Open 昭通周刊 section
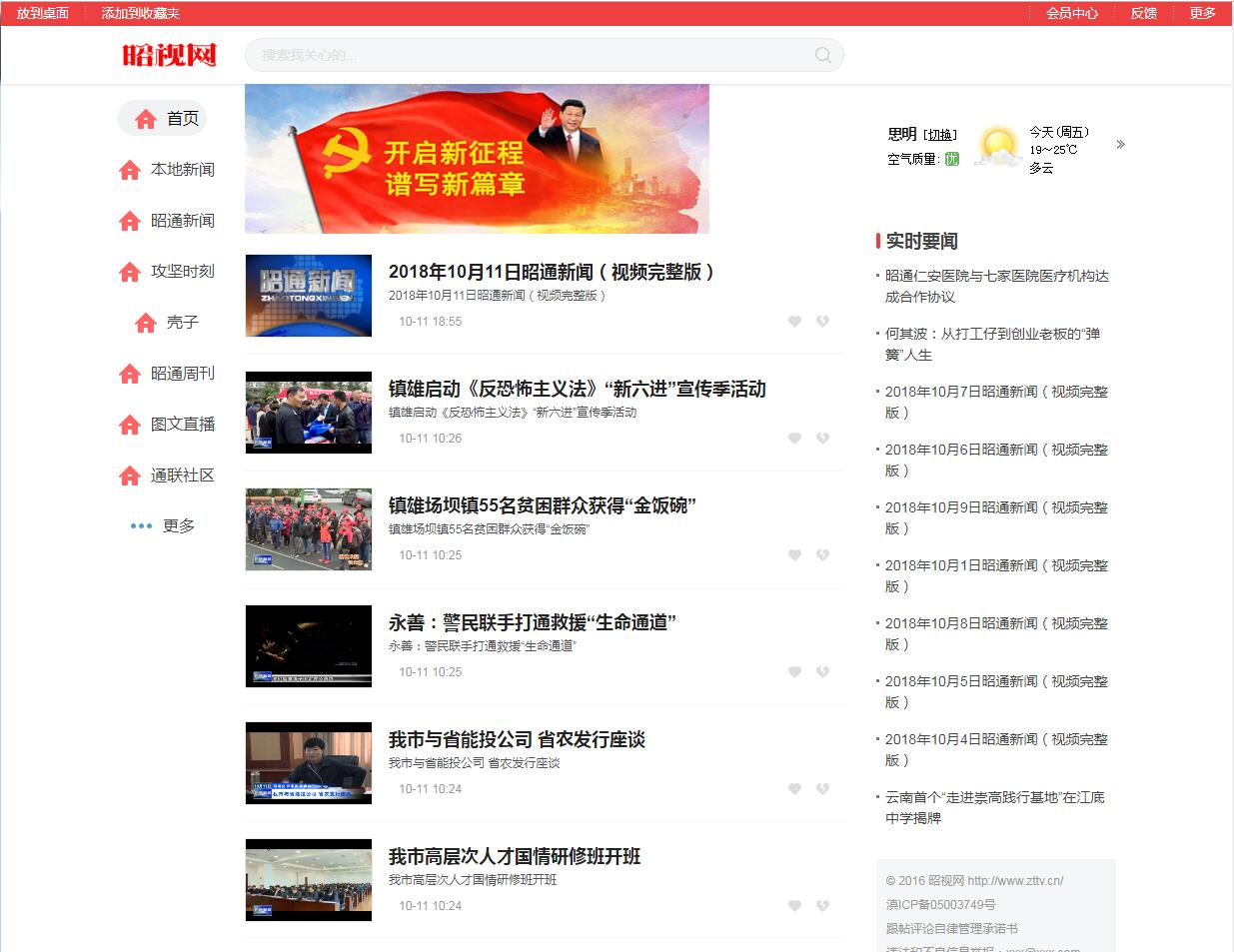This screenshot has width=1234, height=952. click(183, 374)
